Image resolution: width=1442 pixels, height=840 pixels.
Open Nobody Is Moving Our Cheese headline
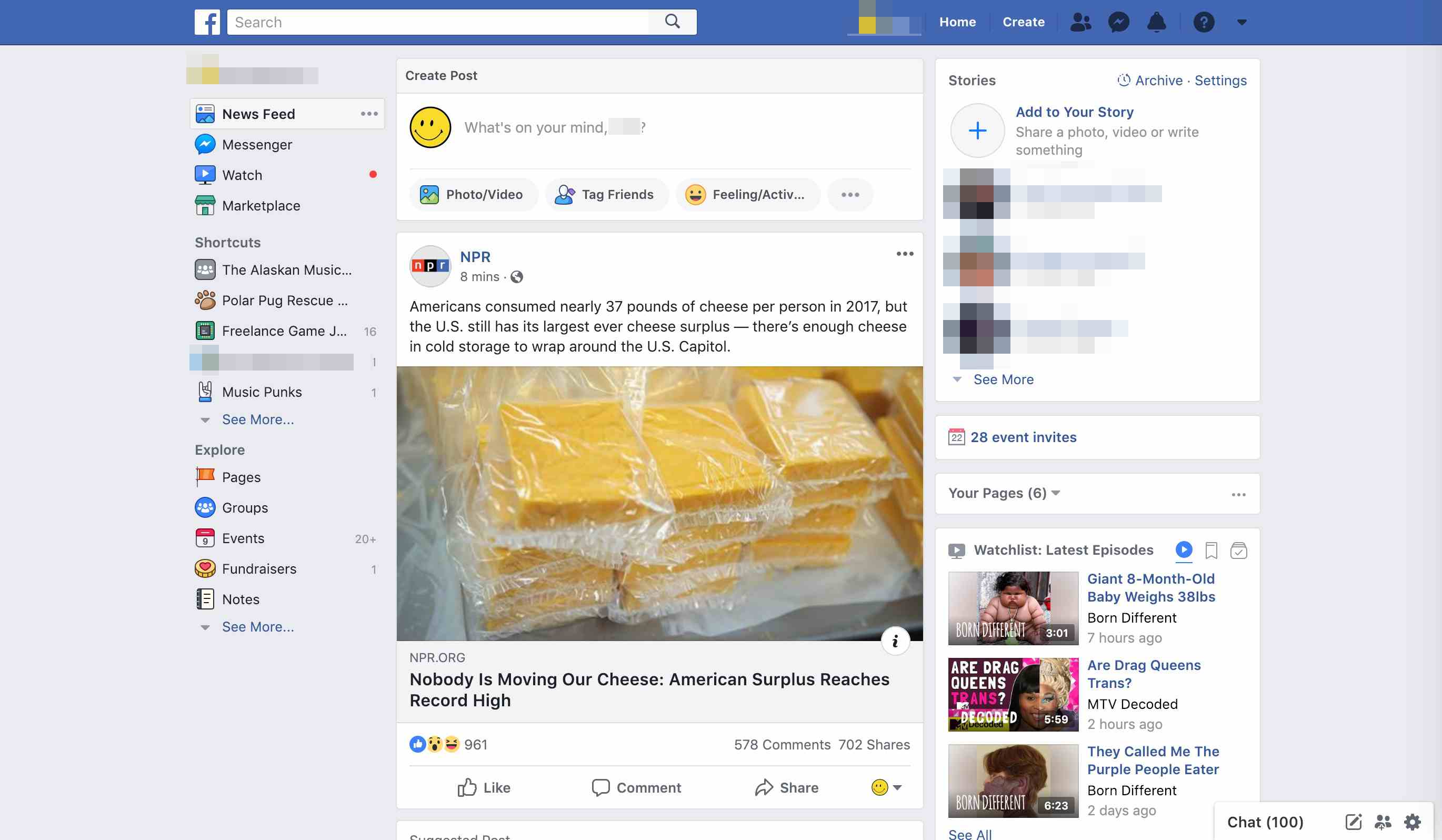pyautogui.click(x=649, y=689)
